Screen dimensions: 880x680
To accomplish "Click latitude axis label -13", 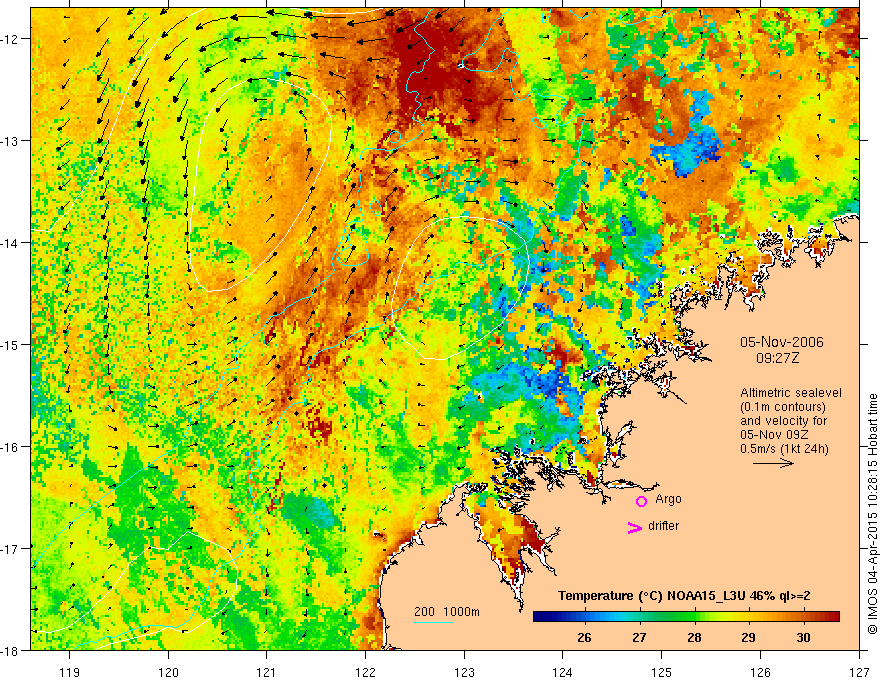I will pyautogui.click(x=11, y=141).
